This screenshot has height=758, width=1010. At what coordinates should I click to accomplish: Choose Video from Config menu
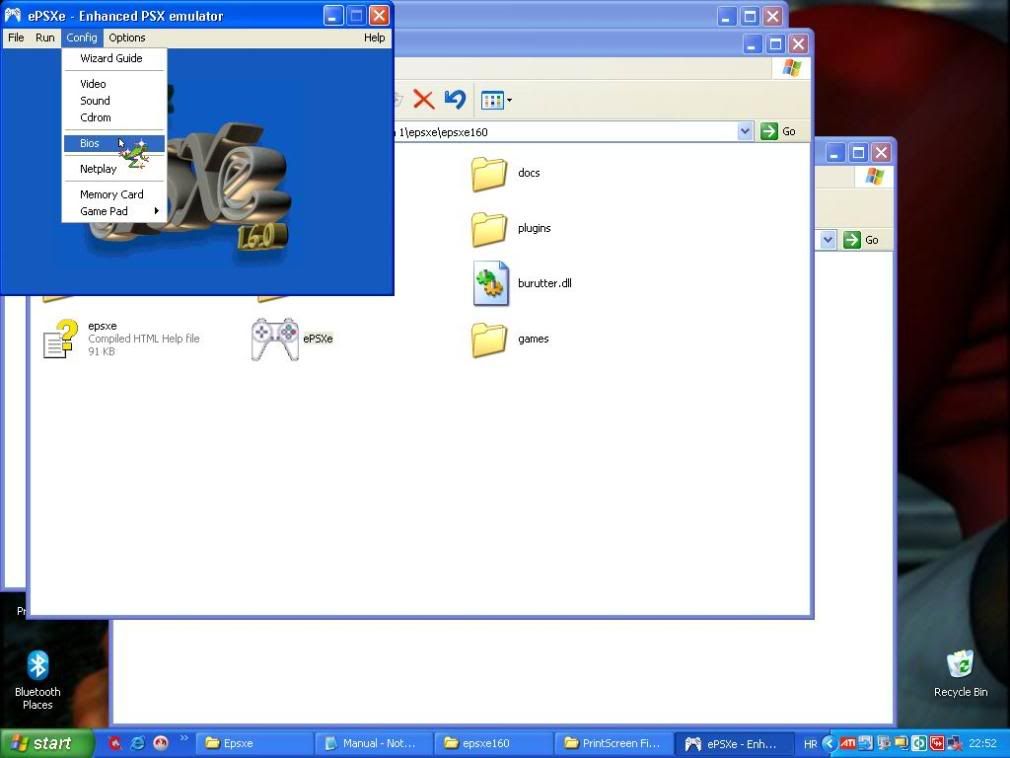[x=114, y=84]
